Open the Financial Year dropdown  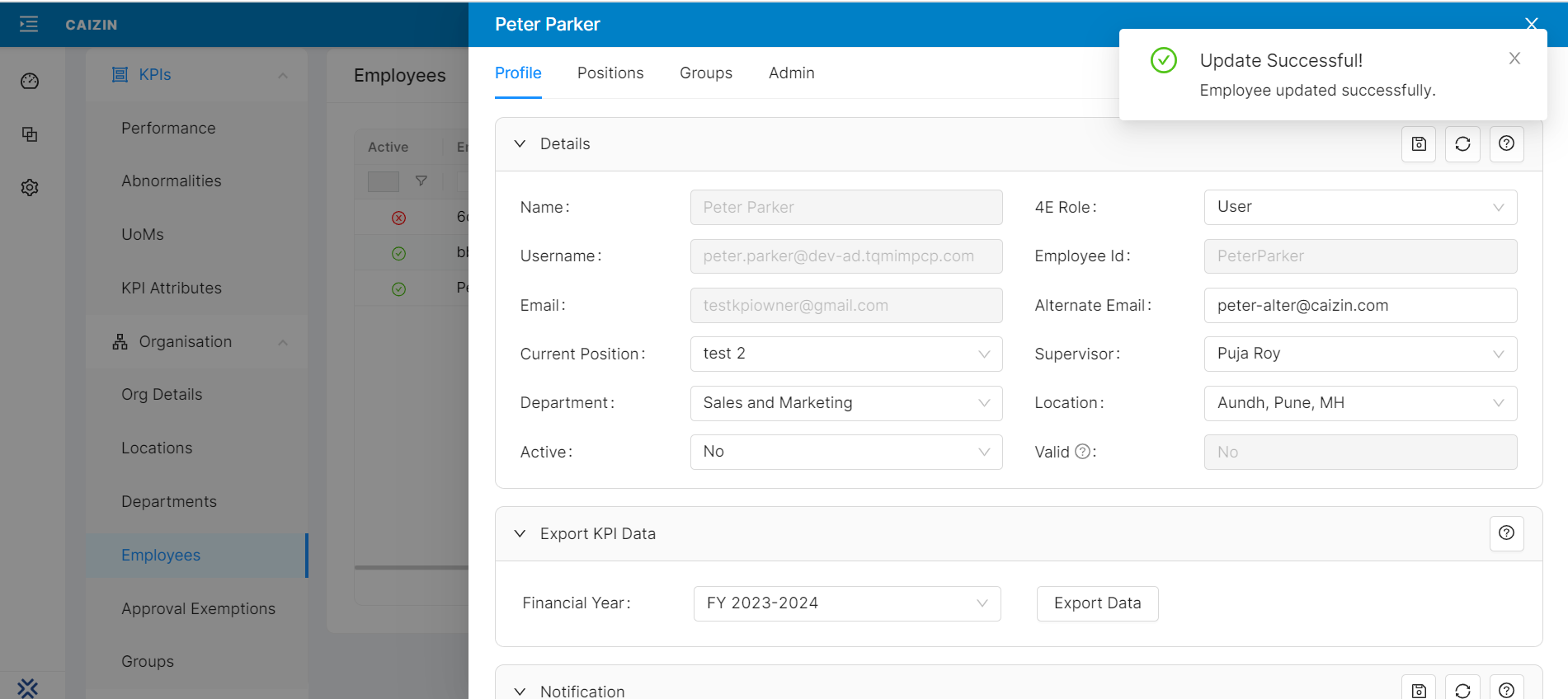[846, 603]
